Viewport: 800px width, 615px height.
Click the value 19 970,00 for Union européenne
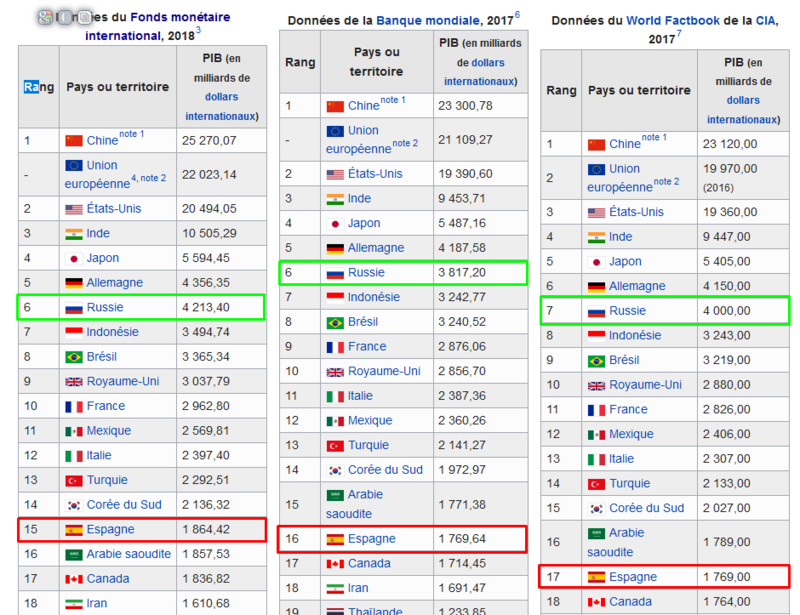[x=730, y=169]
